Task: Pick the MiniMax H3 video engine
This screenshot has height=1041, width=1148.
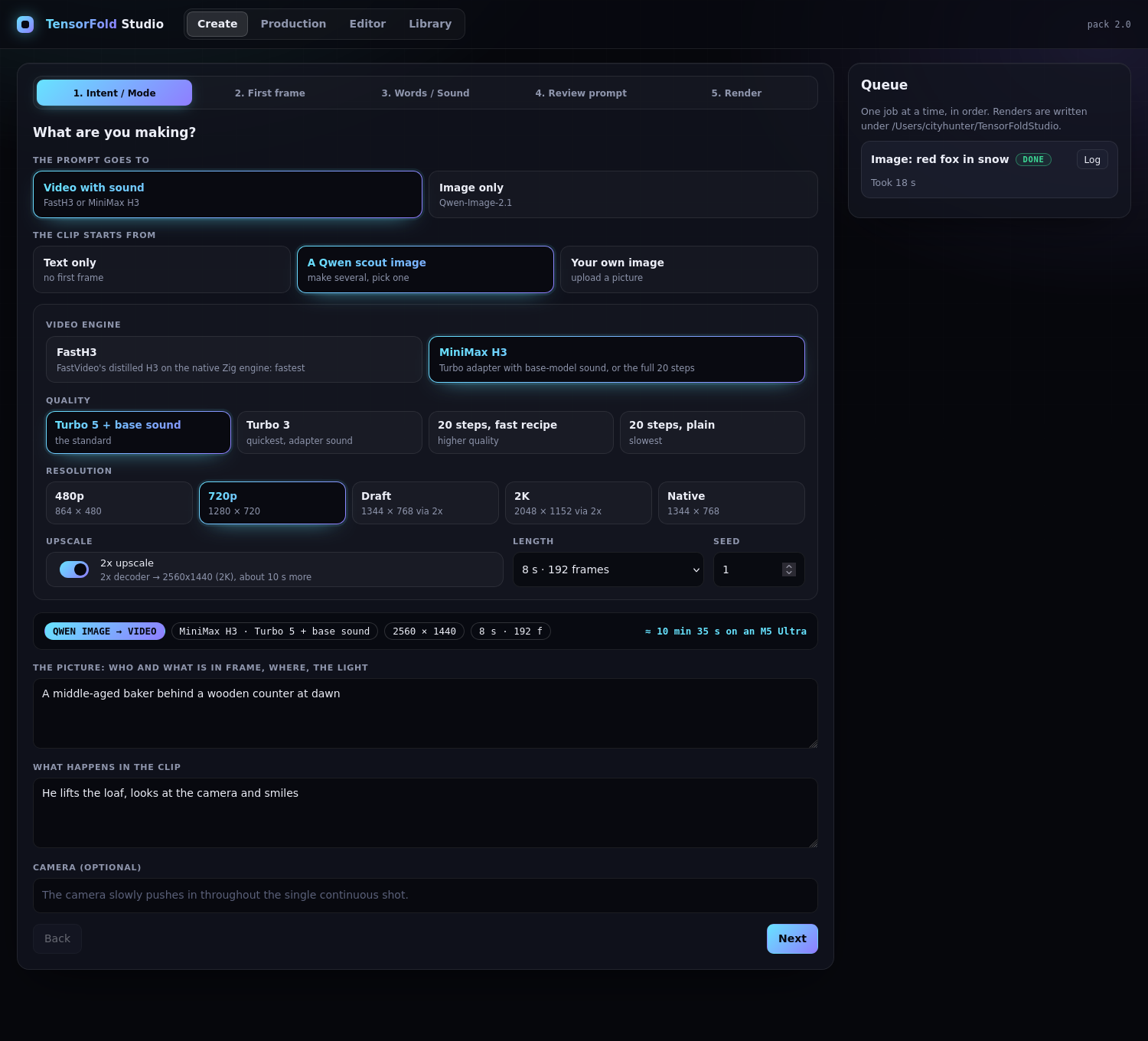Action: (x=617, y=359)
